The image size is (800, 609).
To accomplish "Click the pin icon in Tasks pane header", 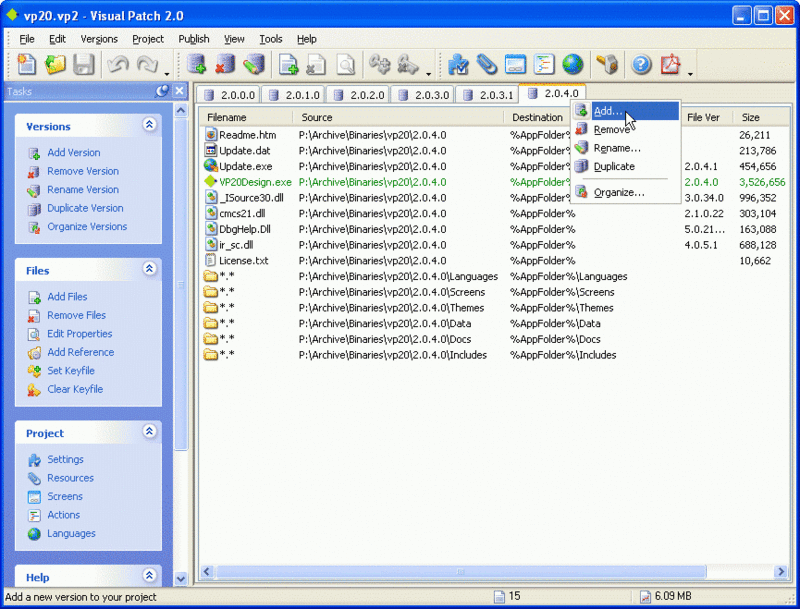I will (x=162, y=91).
